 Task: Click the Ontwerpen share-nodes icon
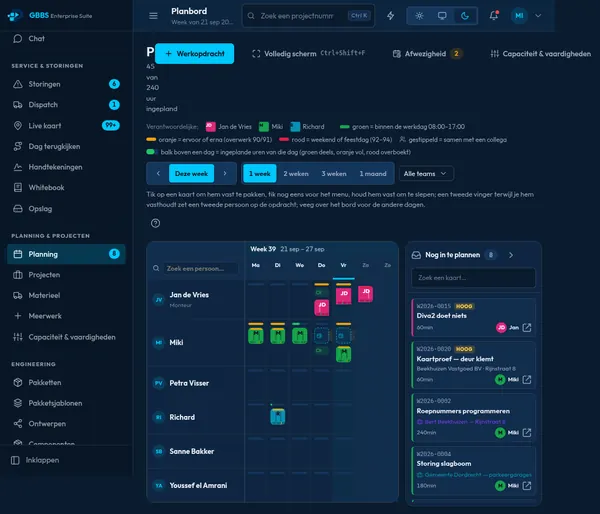pyautogui.click(x=18, y=424)
